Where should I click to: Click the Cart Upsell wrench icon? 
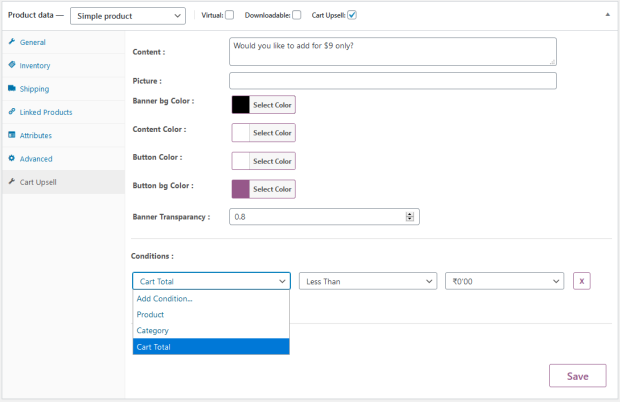11,181
